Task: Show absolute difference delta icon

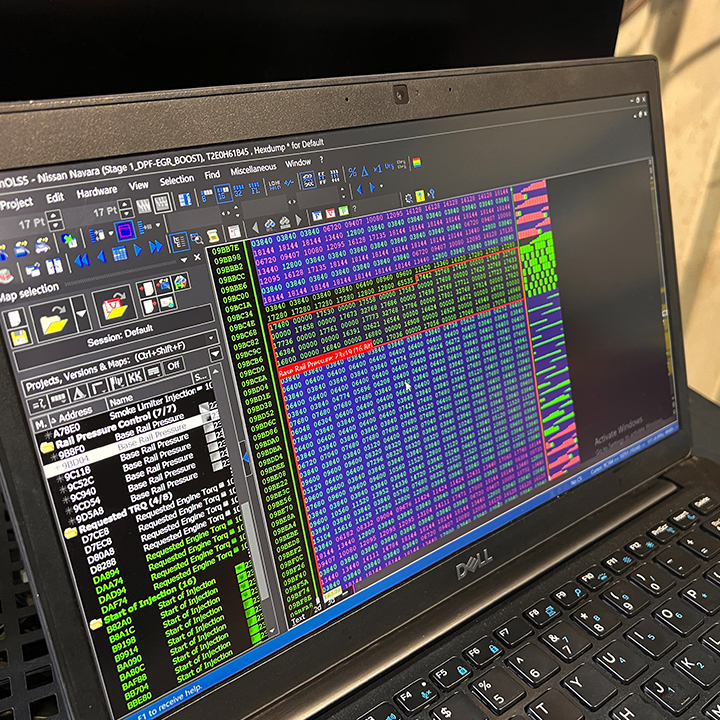Action: (x=365, y=172)
